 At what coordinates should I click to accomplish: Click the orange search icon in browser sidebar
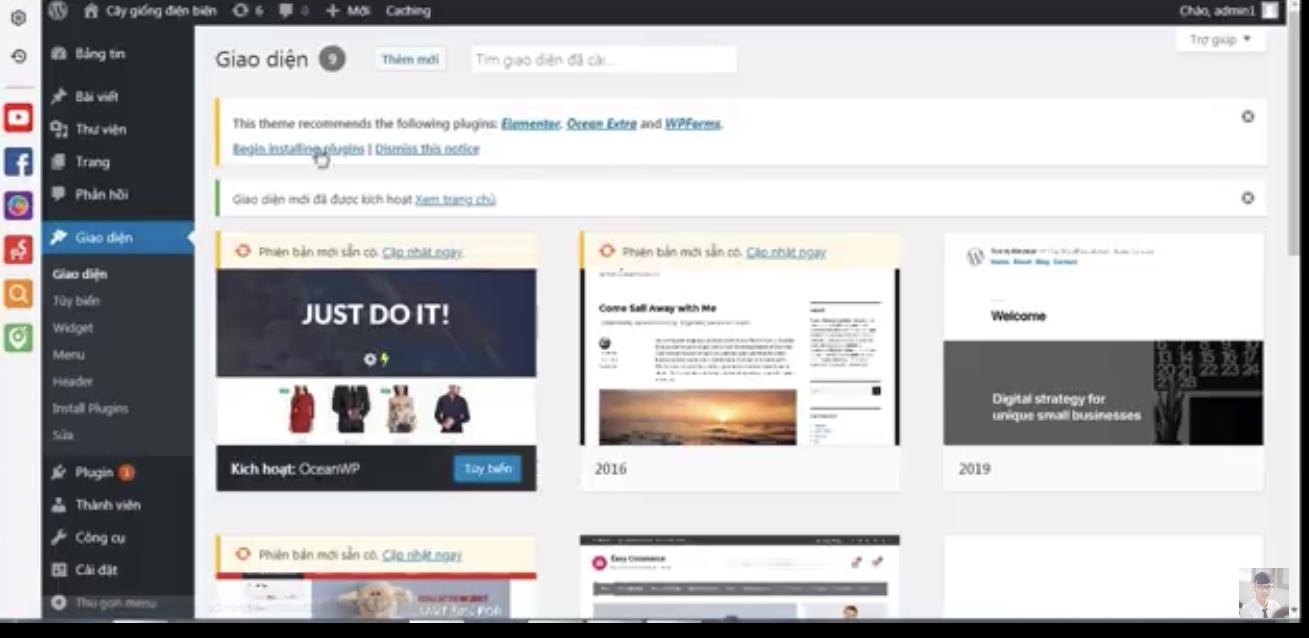tap(18, 294)
